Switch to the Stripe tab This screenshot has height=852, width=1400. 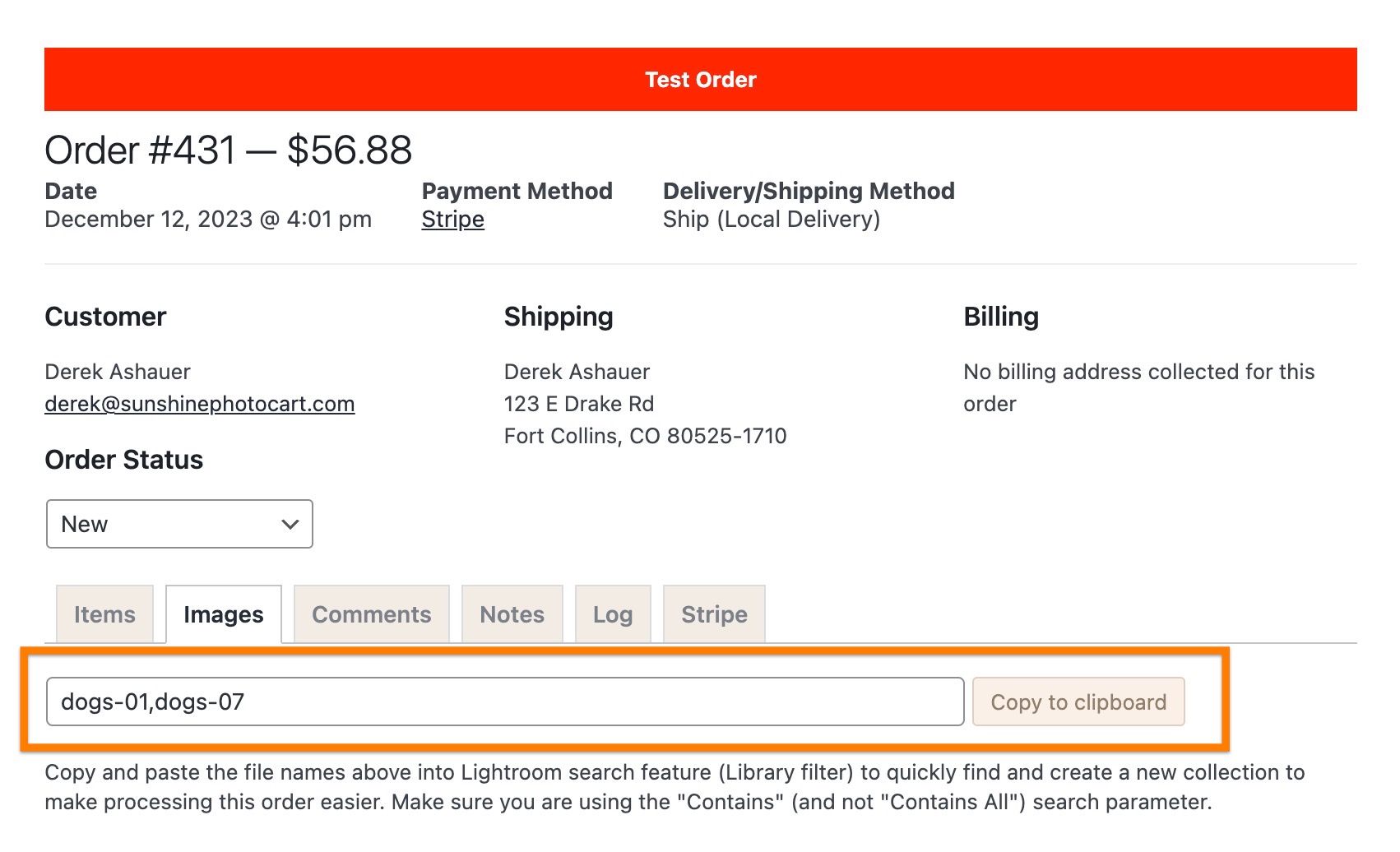point(714,614)
